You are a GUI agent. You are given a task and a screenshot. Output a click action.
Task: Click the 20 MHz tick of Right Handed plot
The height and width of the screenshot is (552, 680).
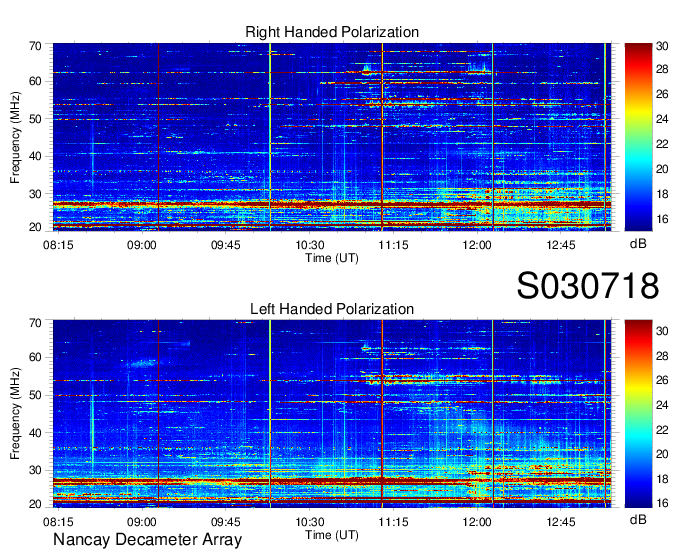[35, 227]
